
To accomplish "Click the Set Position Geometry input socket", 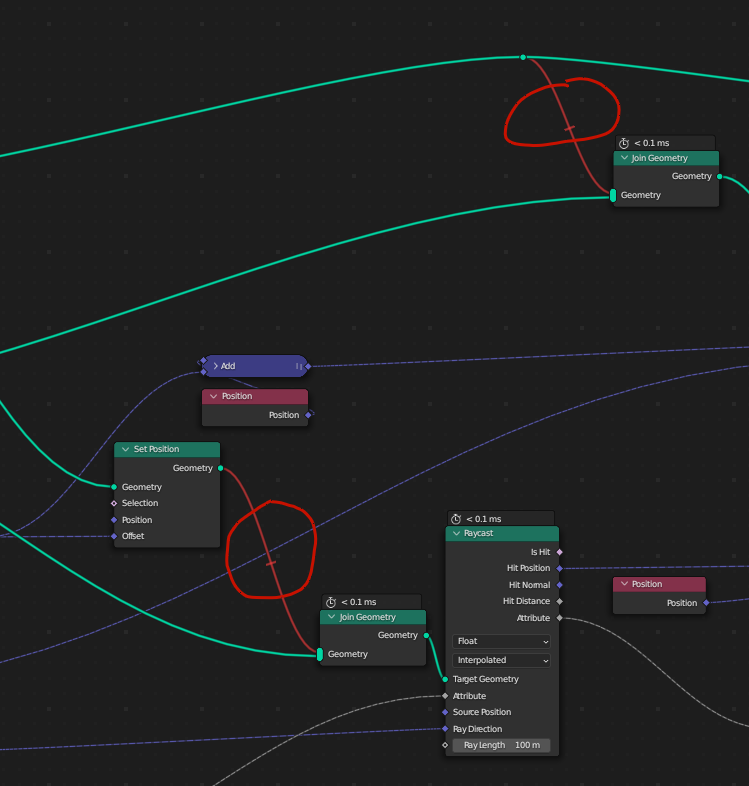I will coord(114,487).
